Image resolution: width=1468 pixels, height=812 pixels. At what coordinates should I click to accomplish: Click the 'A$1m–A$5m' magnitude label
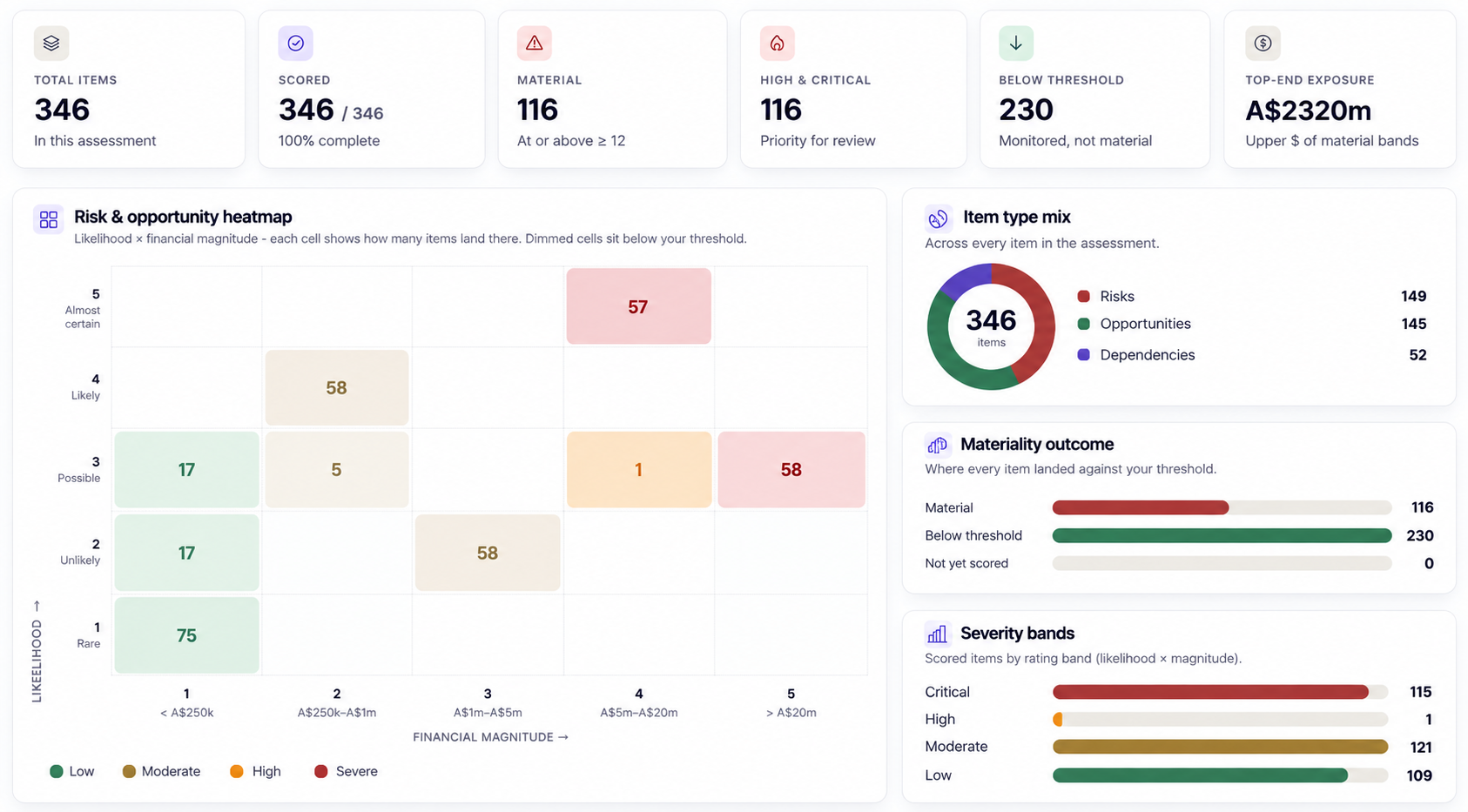[488, 712]
